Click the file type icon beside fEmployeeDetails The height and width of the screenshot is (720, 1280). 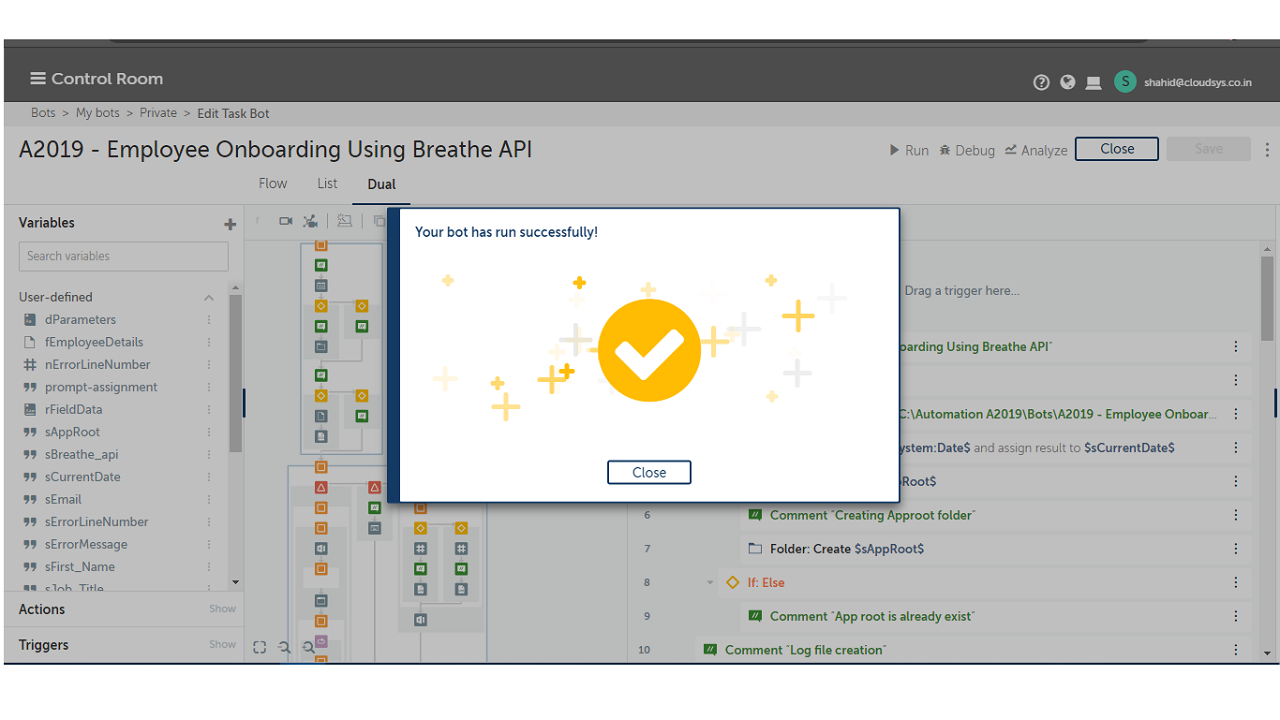click(x=29, y=342)
